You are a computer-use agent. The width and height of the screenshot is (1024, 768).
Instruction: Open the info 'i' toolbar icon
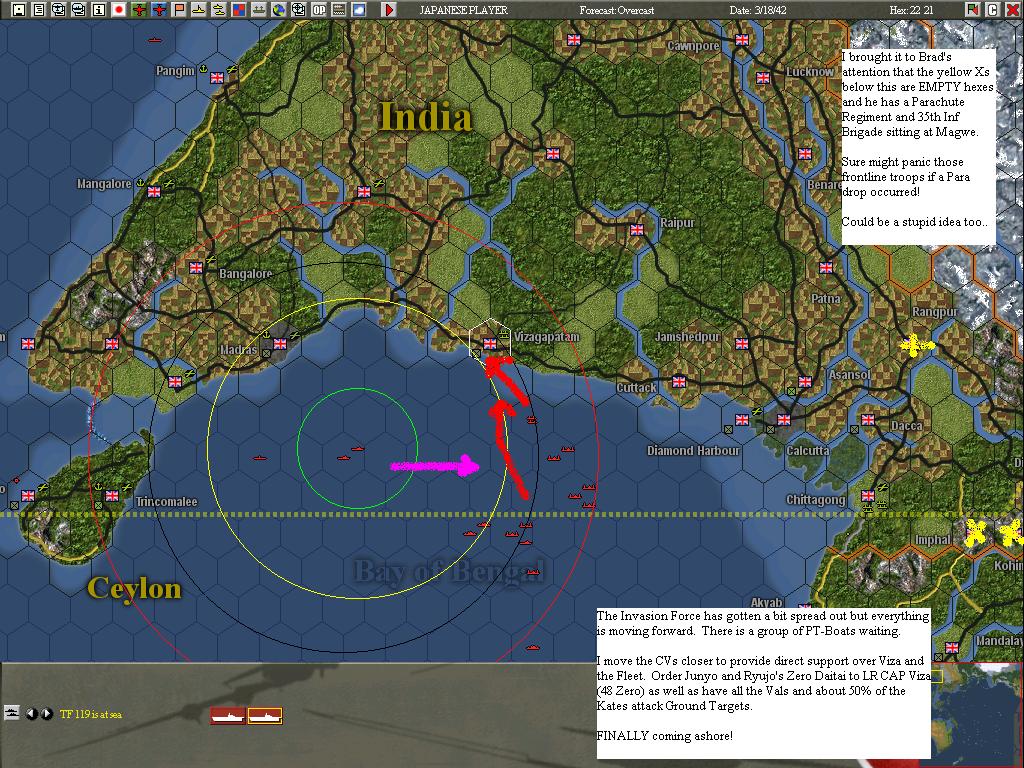click(x=99, y=10)
